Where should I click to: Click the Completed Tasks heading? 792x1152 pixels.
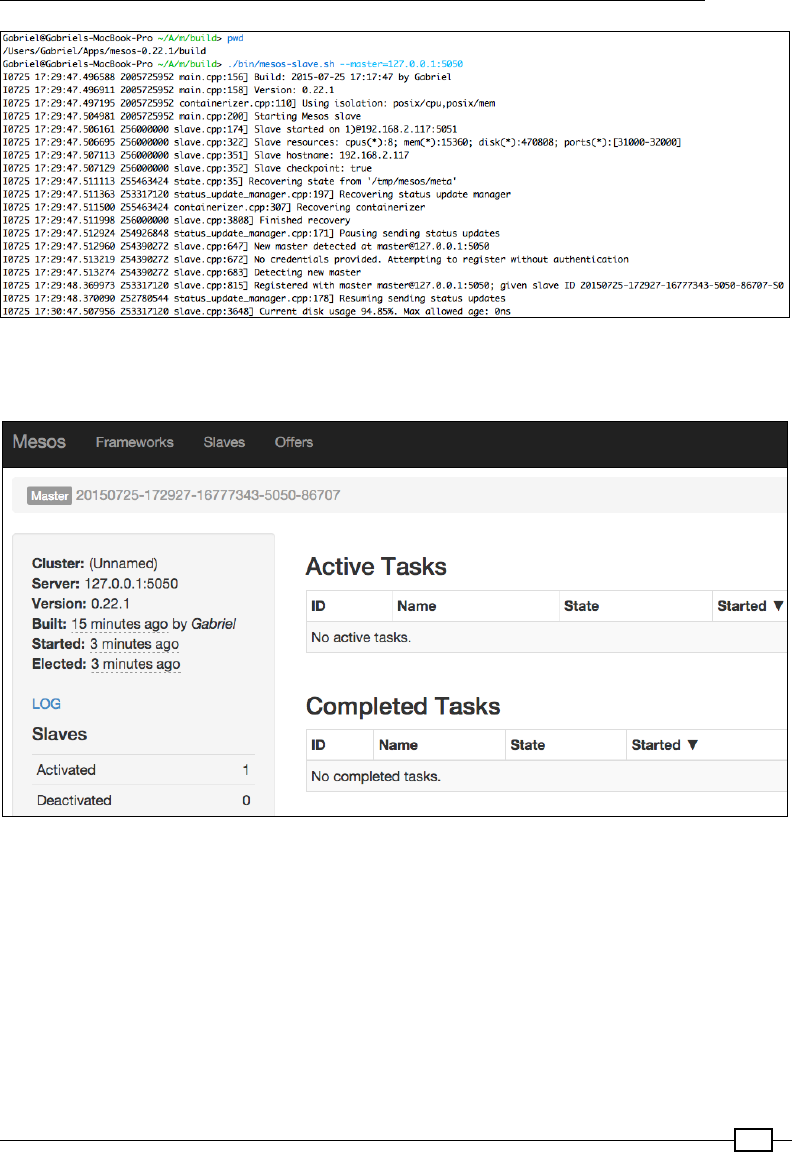pyautogui.click(x=403, y=706)
